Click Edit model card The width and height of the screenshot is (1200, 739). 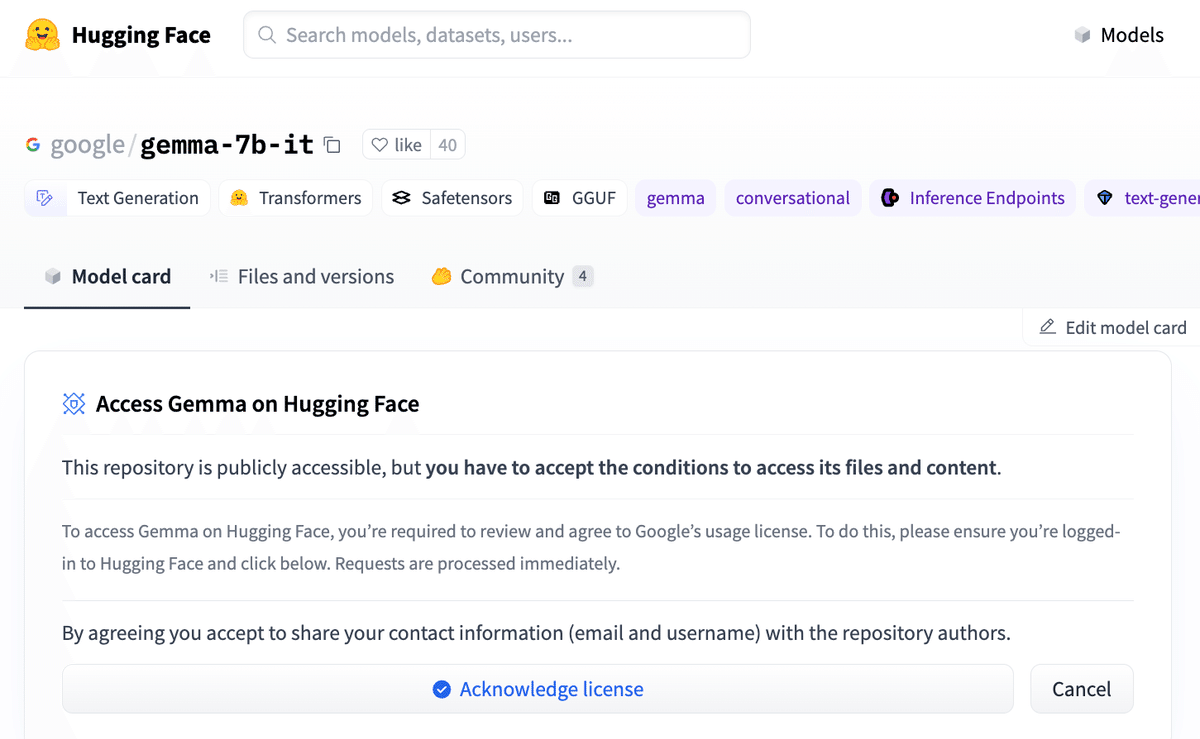(x=1113, y=327)
